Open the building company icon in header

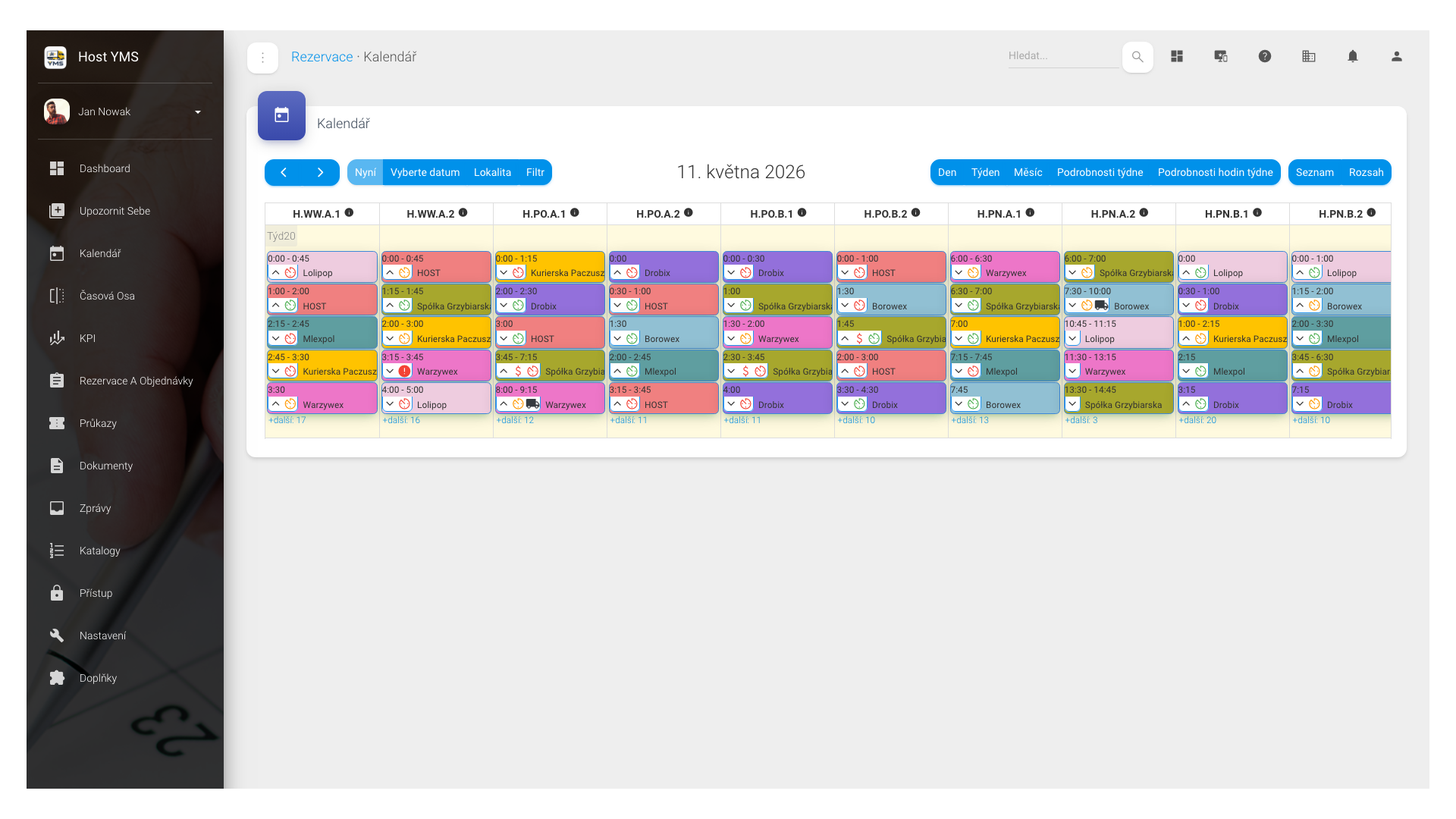point(1309,56)
